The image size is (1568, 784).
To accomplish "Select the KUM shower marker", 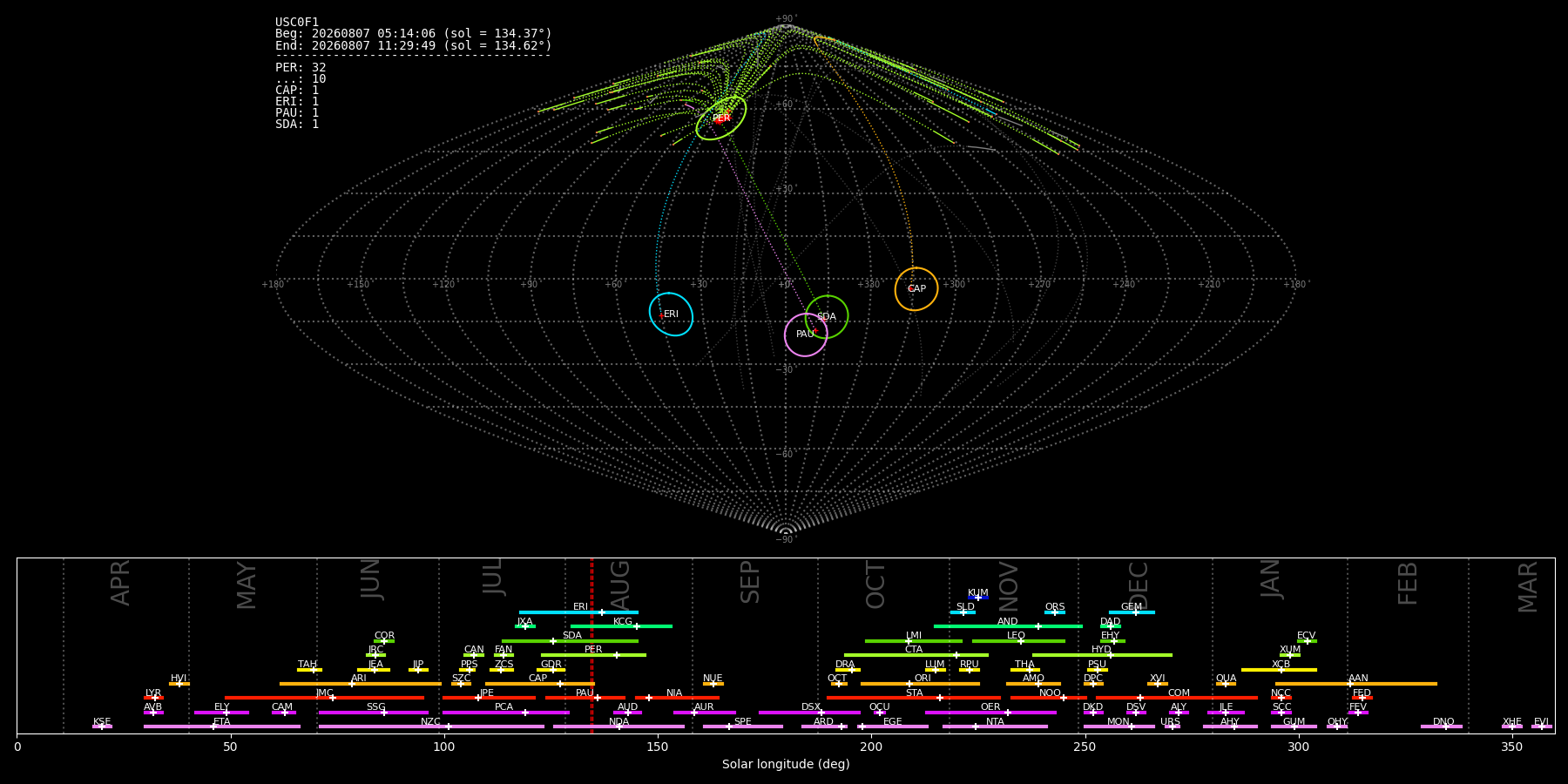I will tap(978, 598).
